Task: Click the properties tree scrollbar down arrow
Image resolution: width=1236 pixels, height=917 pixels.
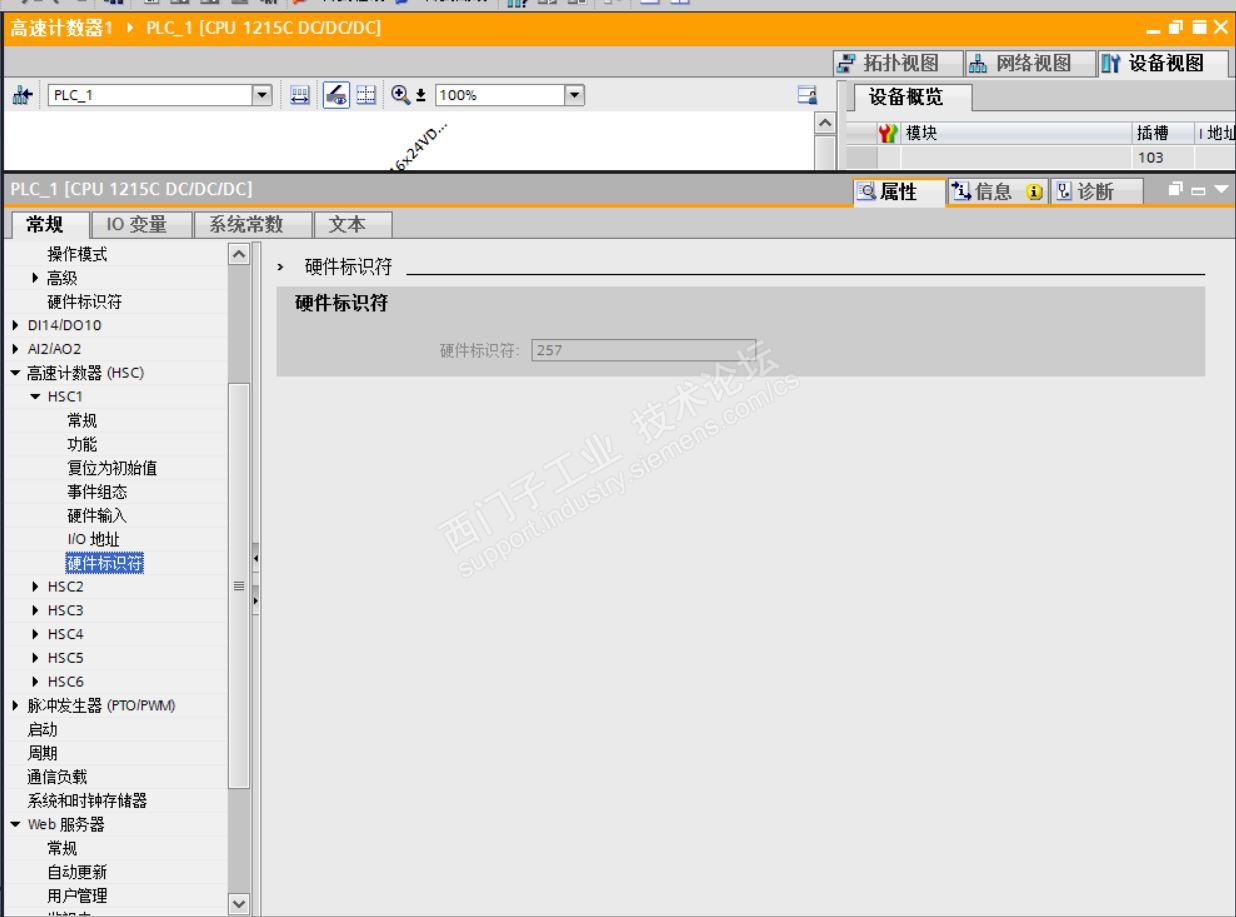Action: point(239,902)
